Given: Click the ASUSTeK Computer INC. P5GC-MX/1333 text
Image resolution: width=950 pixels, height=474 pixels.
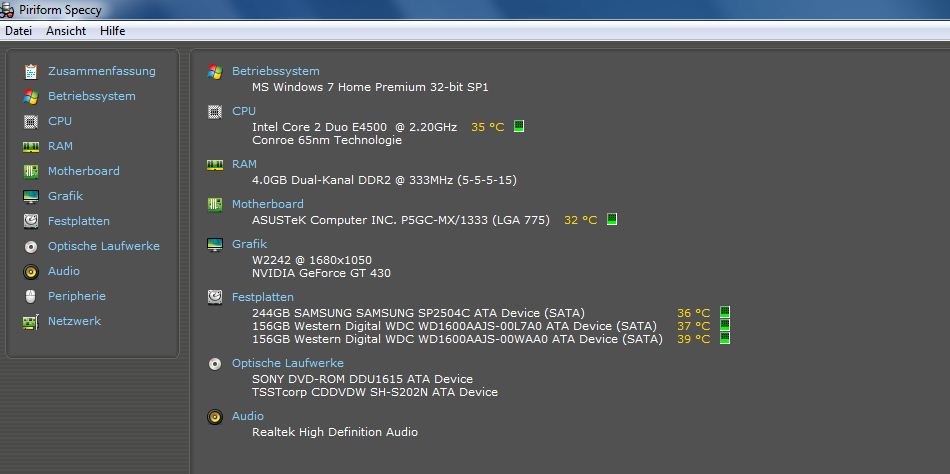Looking at the screenshot, I should [401, 221].
